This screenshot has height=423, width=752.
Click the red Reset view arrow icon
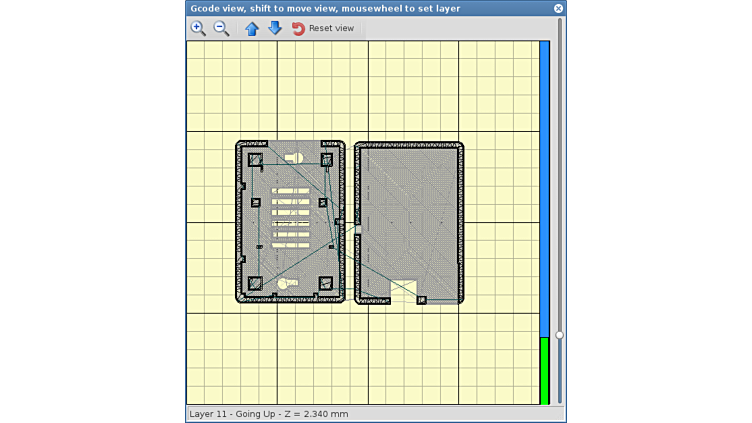coord(298,28)
